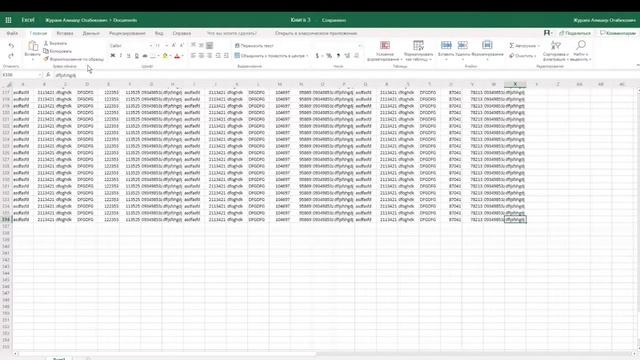Switch to Рецензирование tab
640x360 pixels.
point(127,33)
